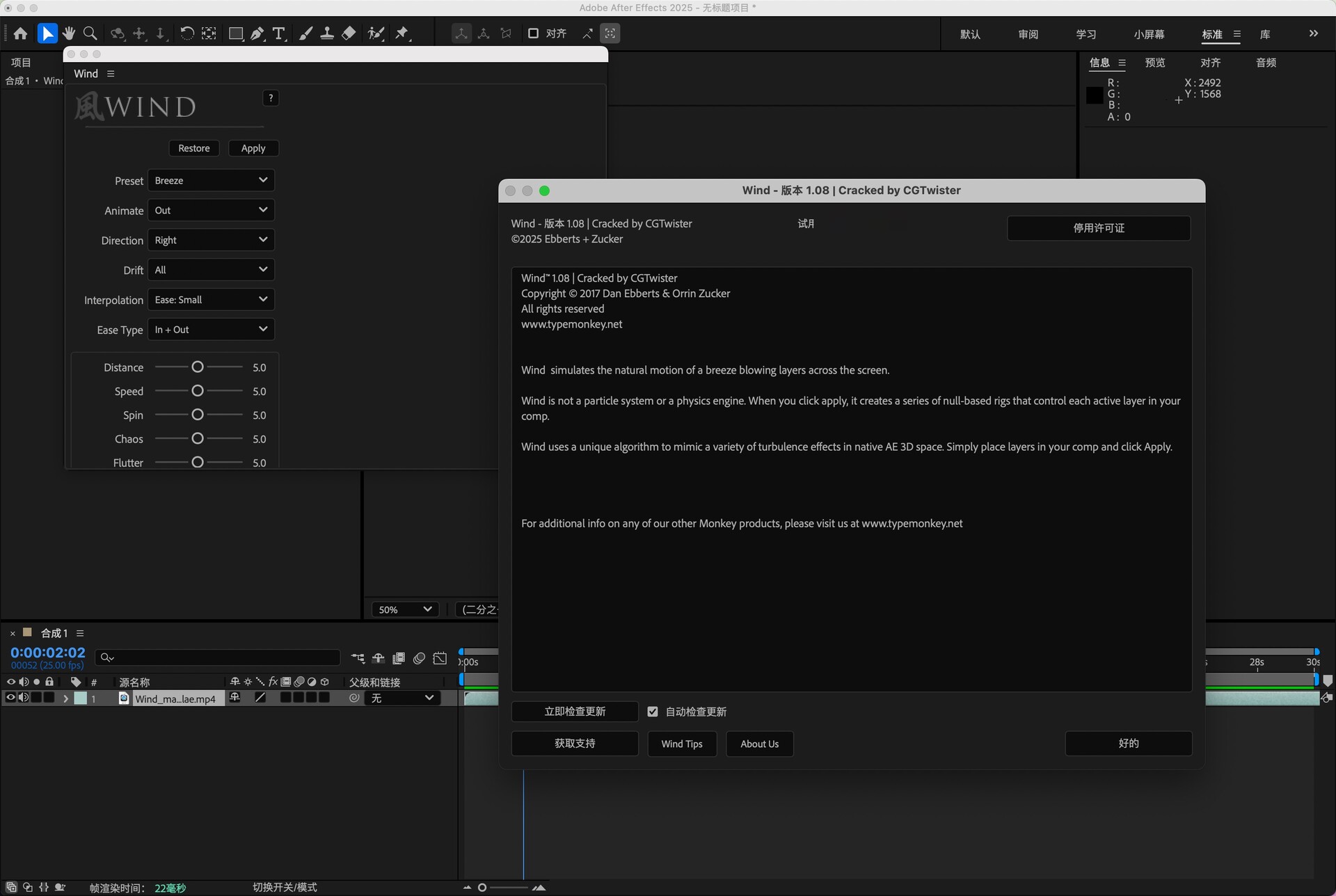Image resolution: width=1336 pixels, height=896 pixels.
Task: Open the Preset dropdown showing Breeze
Action: pyautogui.click(x=211, y=180)
